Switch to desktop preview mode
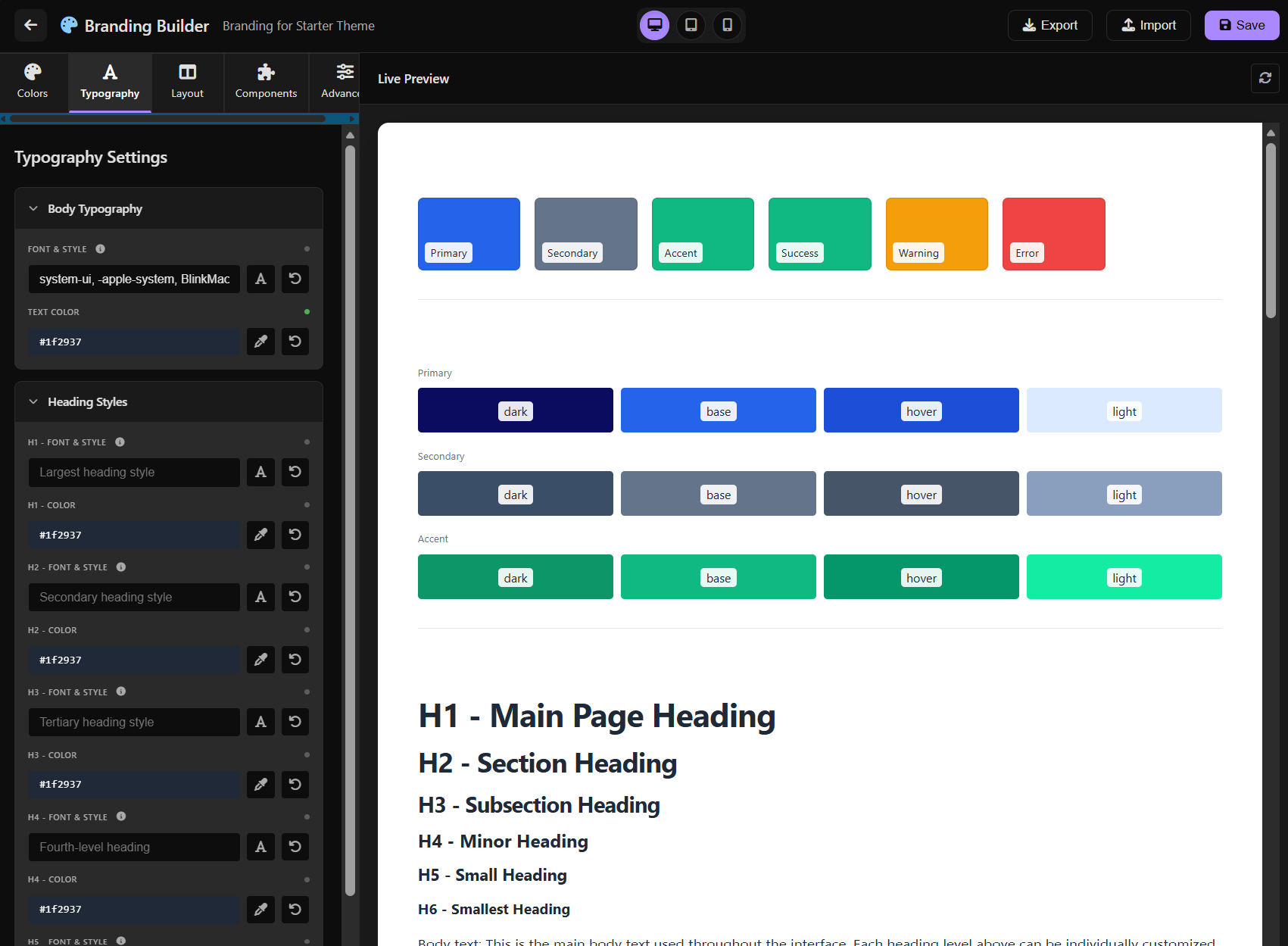The height and width of the screenshot is (946, 1288). coord(655,25)
